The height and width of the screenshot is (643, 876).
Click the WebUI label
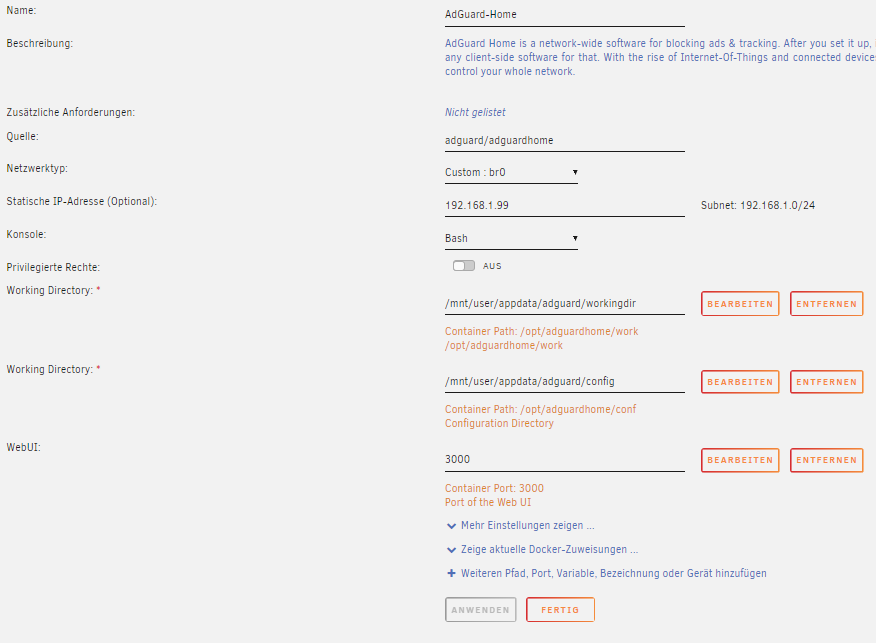23,447
